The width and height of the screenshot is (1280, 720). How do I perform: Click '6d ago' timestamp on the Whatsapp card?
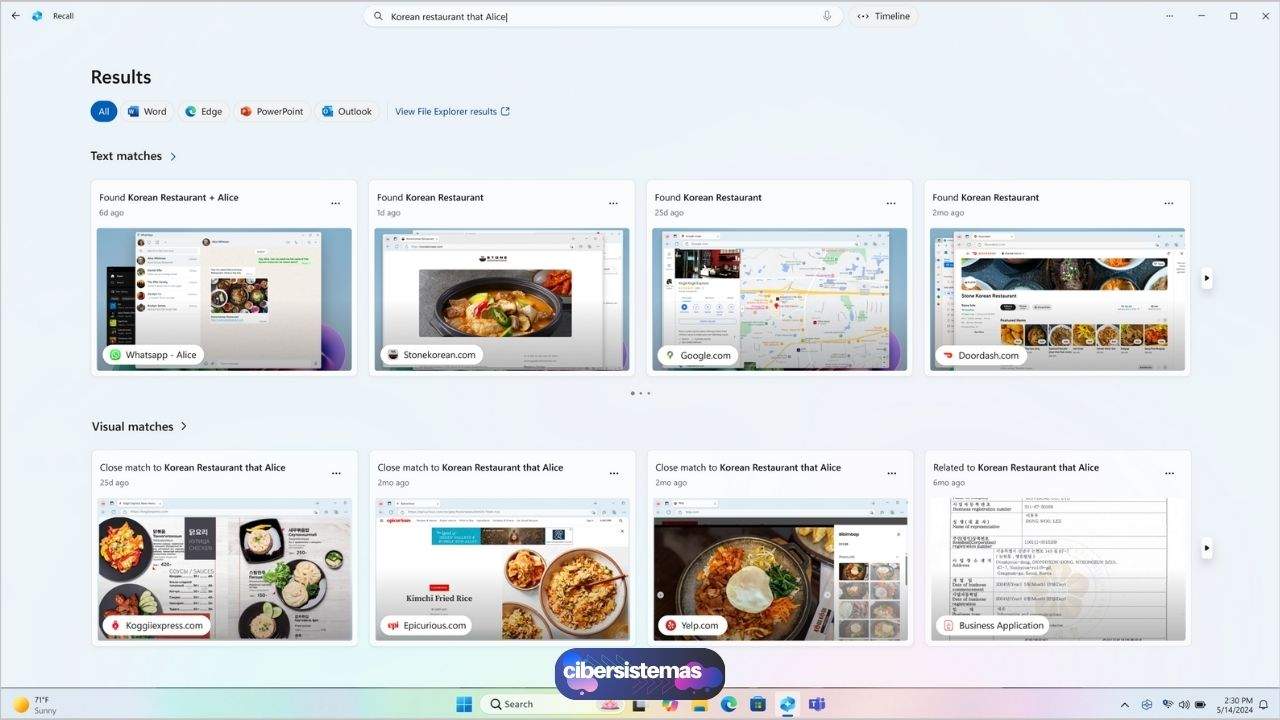pyautogui.click(x=112, y=213)
